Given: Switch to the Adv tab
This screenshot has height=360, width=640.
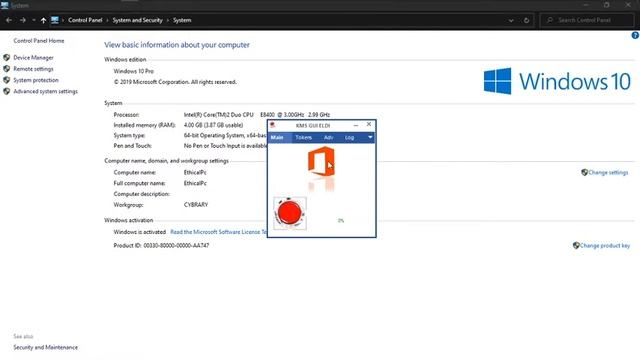Looking at the screenshot, I should pyautogui.click(x=329, y=138).
